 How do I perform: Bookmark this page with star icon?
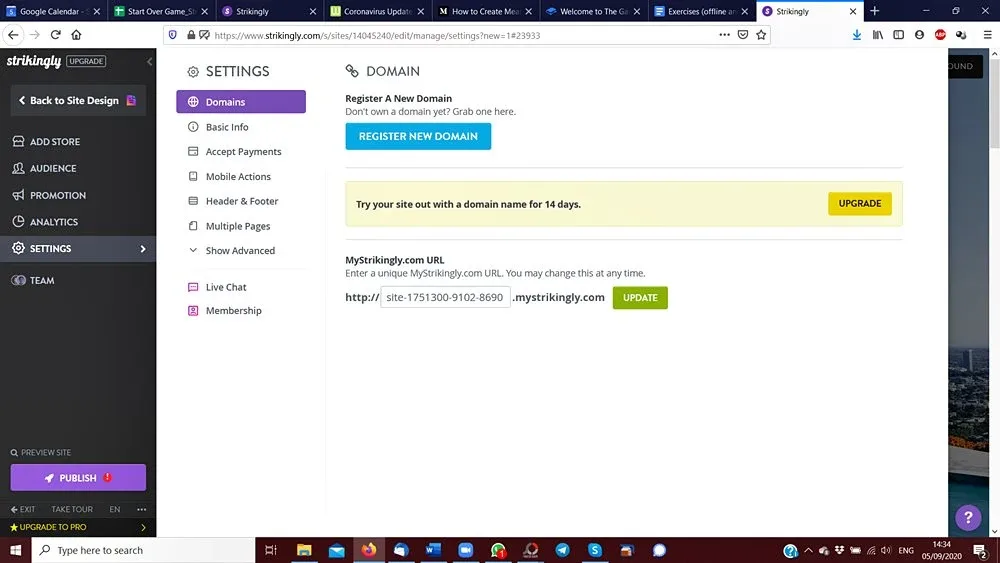761,35
